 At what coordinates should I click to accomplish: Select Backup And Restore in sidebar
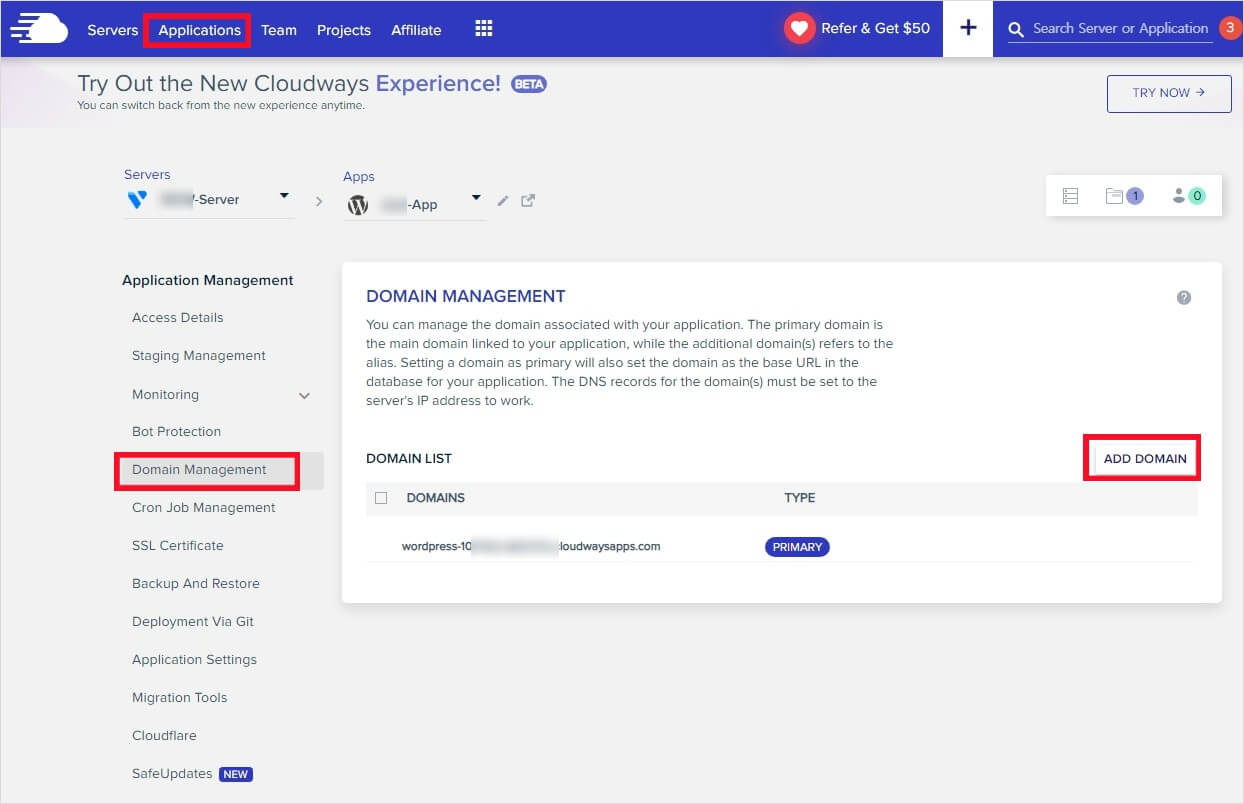[x=196, y=584]
